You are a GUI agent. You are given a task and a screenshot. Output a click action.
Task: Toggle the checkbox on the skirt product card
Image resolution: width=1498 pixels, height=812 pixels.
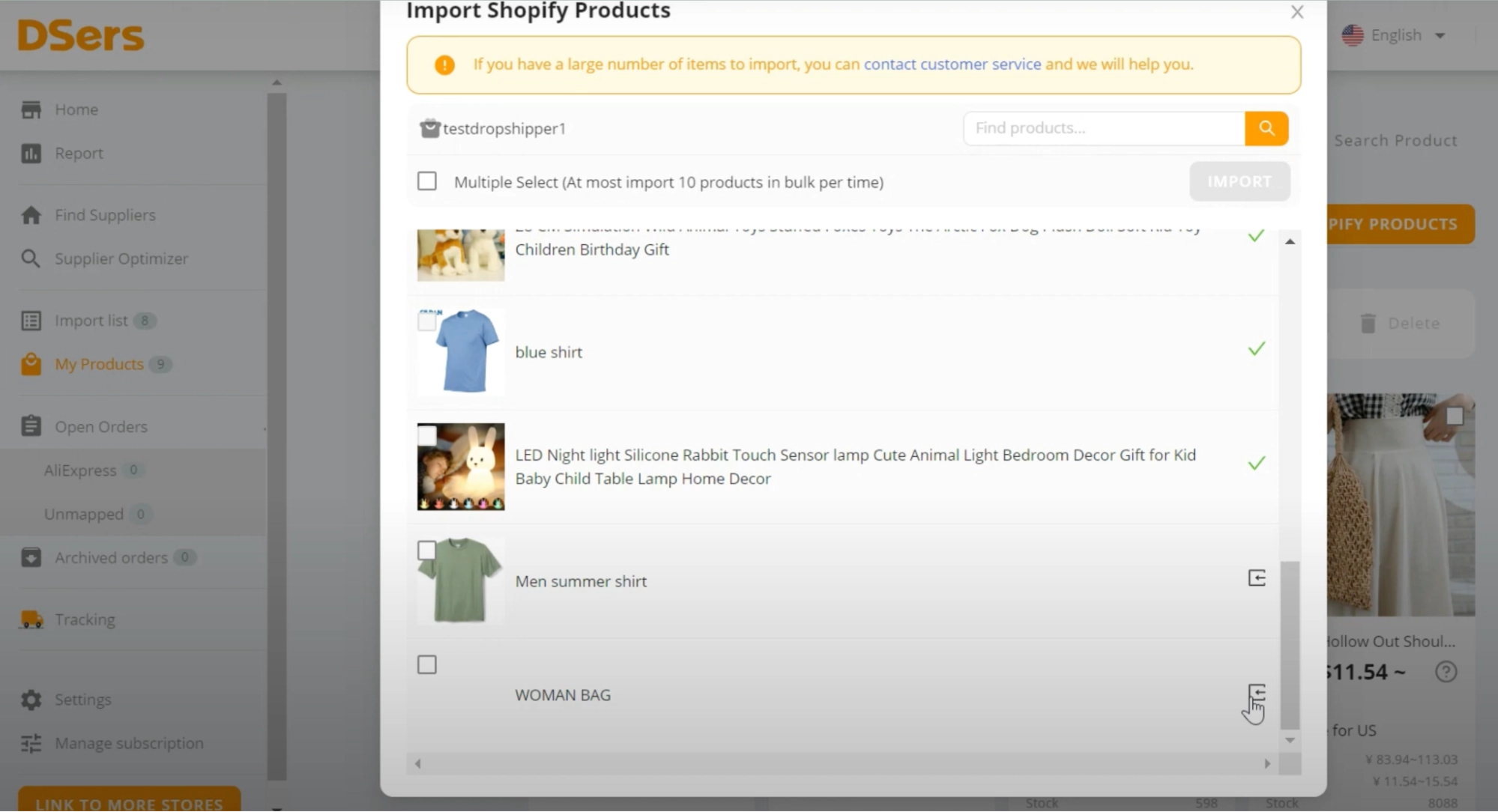pyautogui.click(x=1455, y=416)
